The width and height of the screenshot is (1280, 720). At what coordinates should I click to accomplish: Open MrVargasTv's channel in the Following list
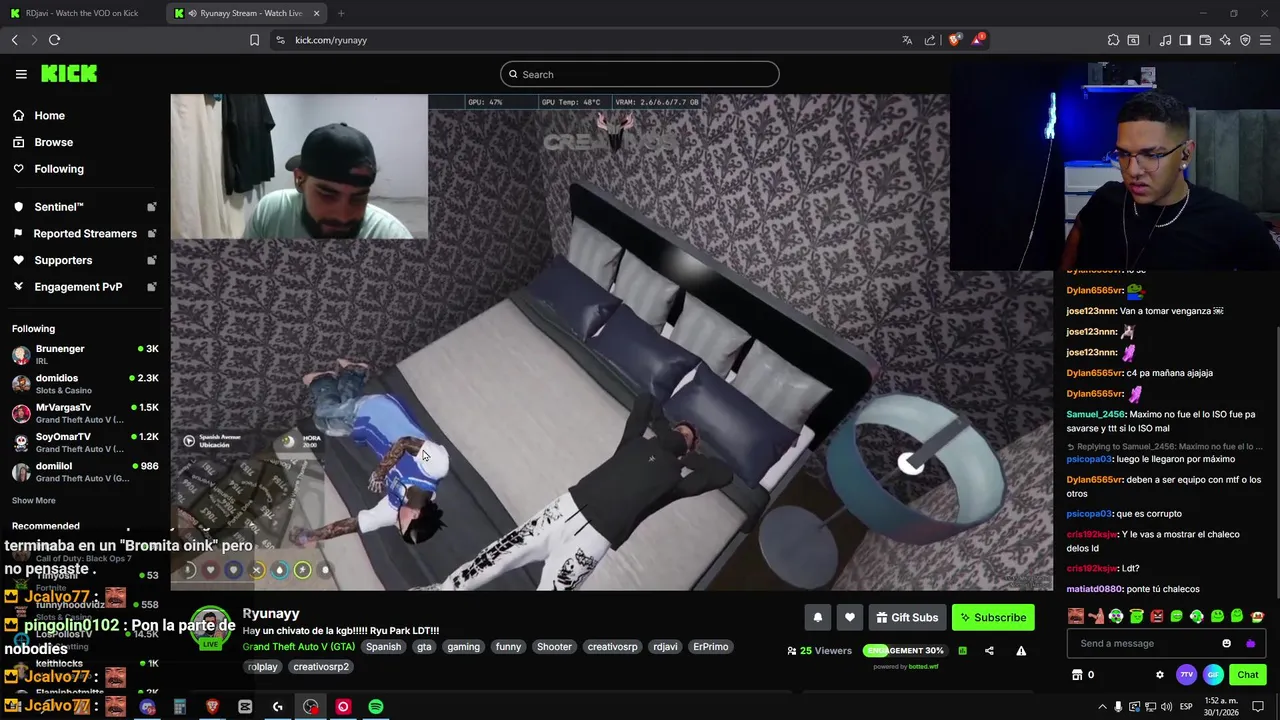coord(85,413)
